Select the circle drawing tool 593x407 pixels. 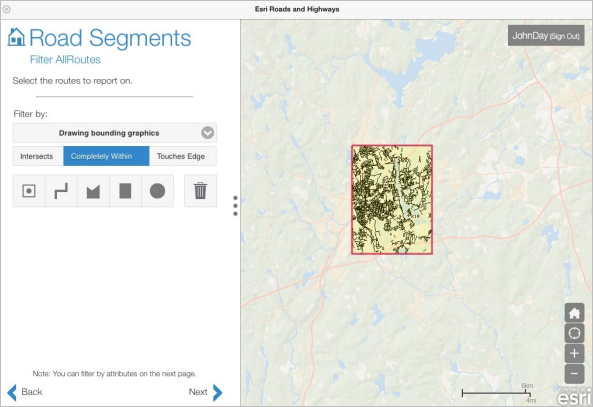pyautogui.click(x=157, y=191)
